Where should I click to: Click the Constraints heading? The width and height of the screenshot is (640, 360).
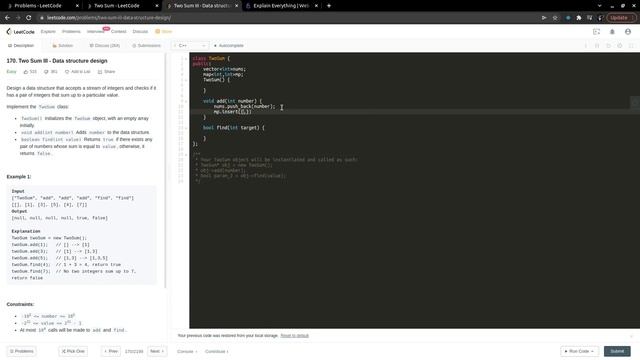[x=20, y=304]
